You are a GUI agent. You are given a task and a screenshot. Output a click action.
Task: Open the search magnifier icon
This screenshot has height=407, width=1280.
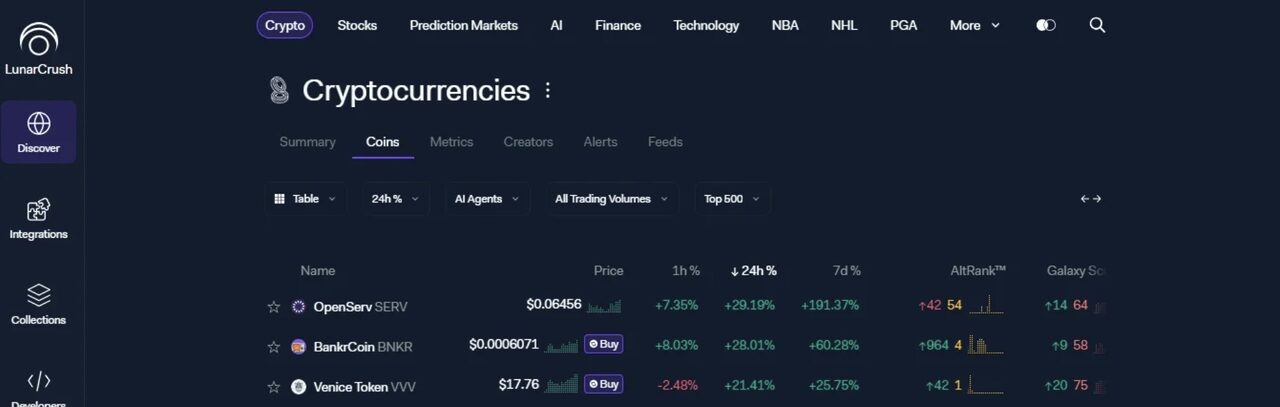(x=1097, y=25)
